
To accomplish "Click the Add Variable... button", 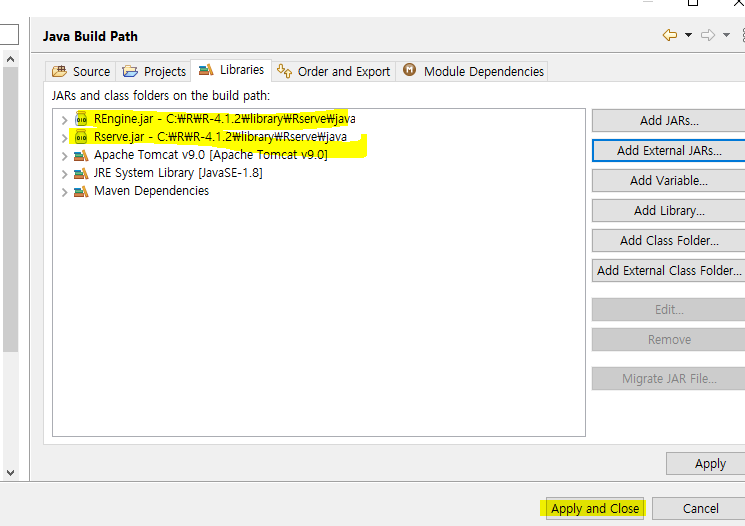I will coord(669,181).
